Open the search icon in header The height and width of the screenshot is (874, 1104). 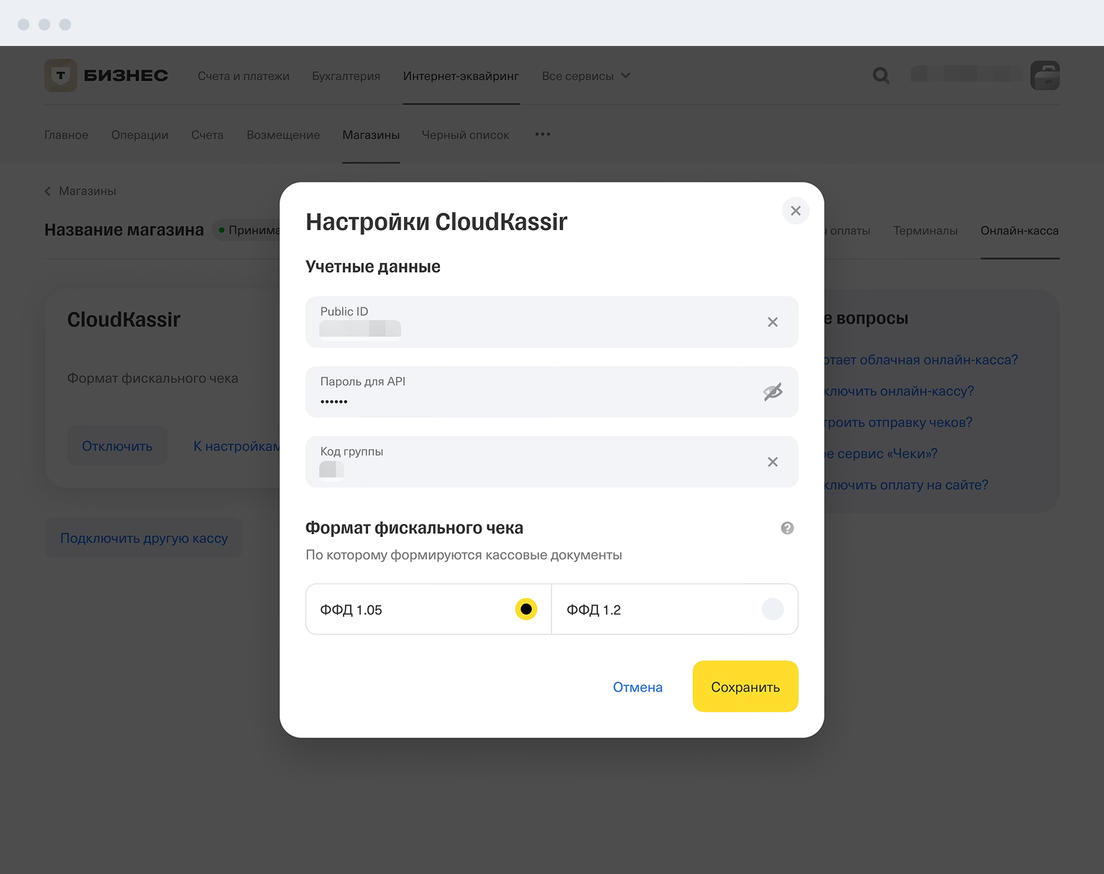881,75
